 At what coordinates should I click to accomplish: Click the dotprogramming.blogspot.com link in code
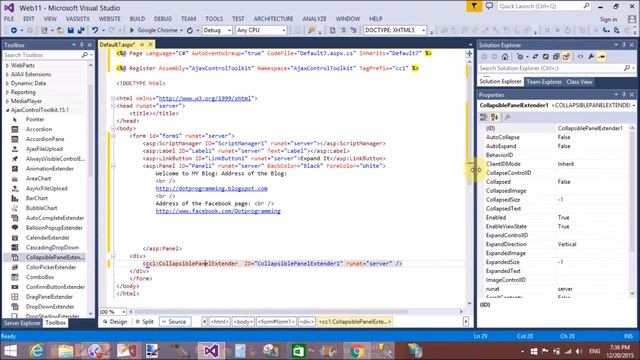(x=211, y=189)
